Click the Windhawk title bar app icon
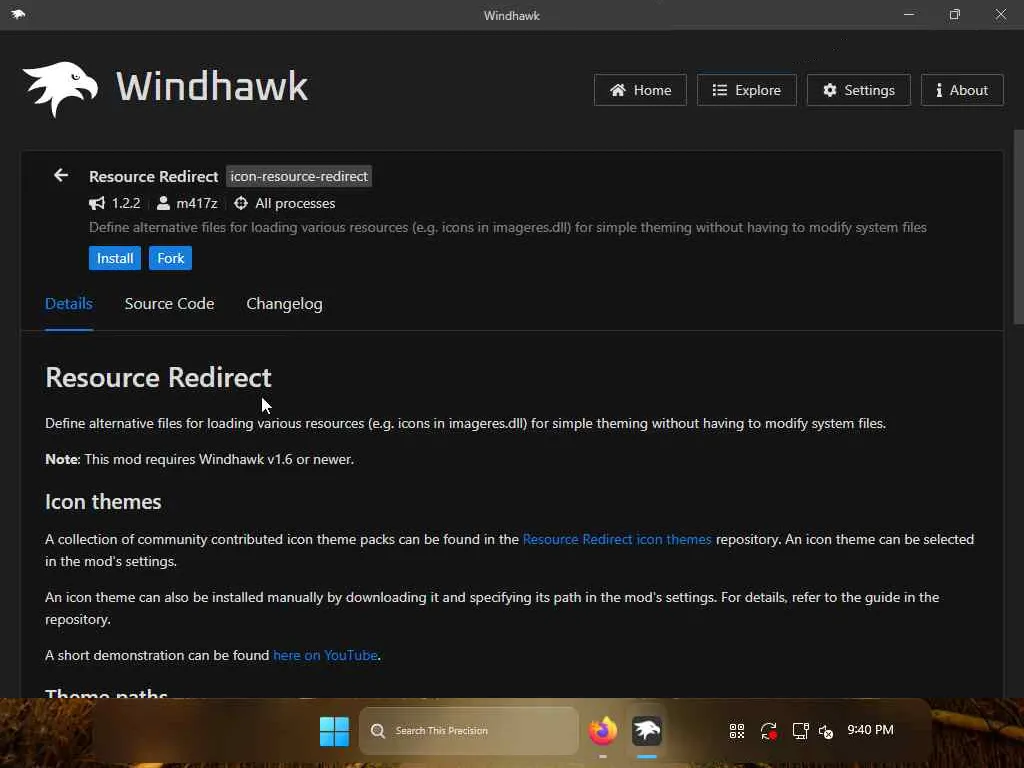The height and width of the screenshot is (768, 1024). [x=18, y=14]
